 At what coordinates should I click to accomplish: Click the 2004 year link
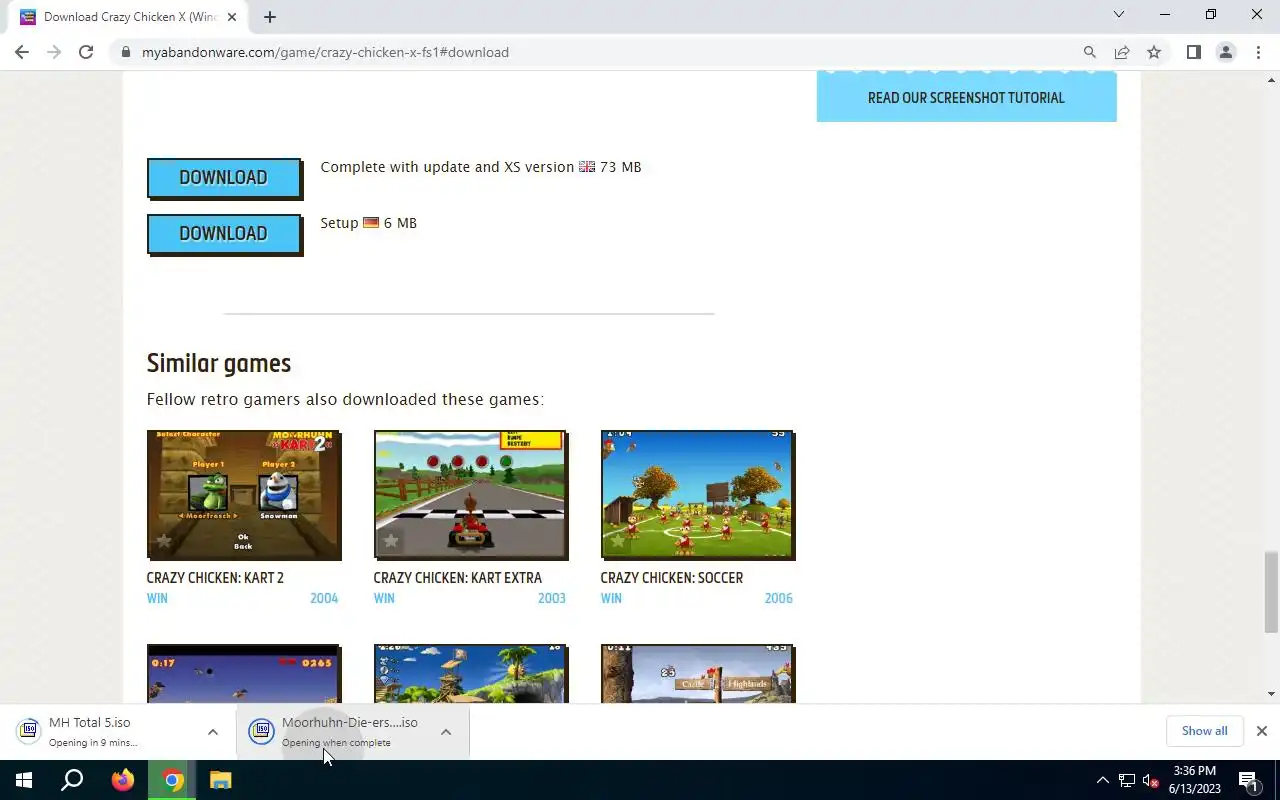click(x=324, y=598)
